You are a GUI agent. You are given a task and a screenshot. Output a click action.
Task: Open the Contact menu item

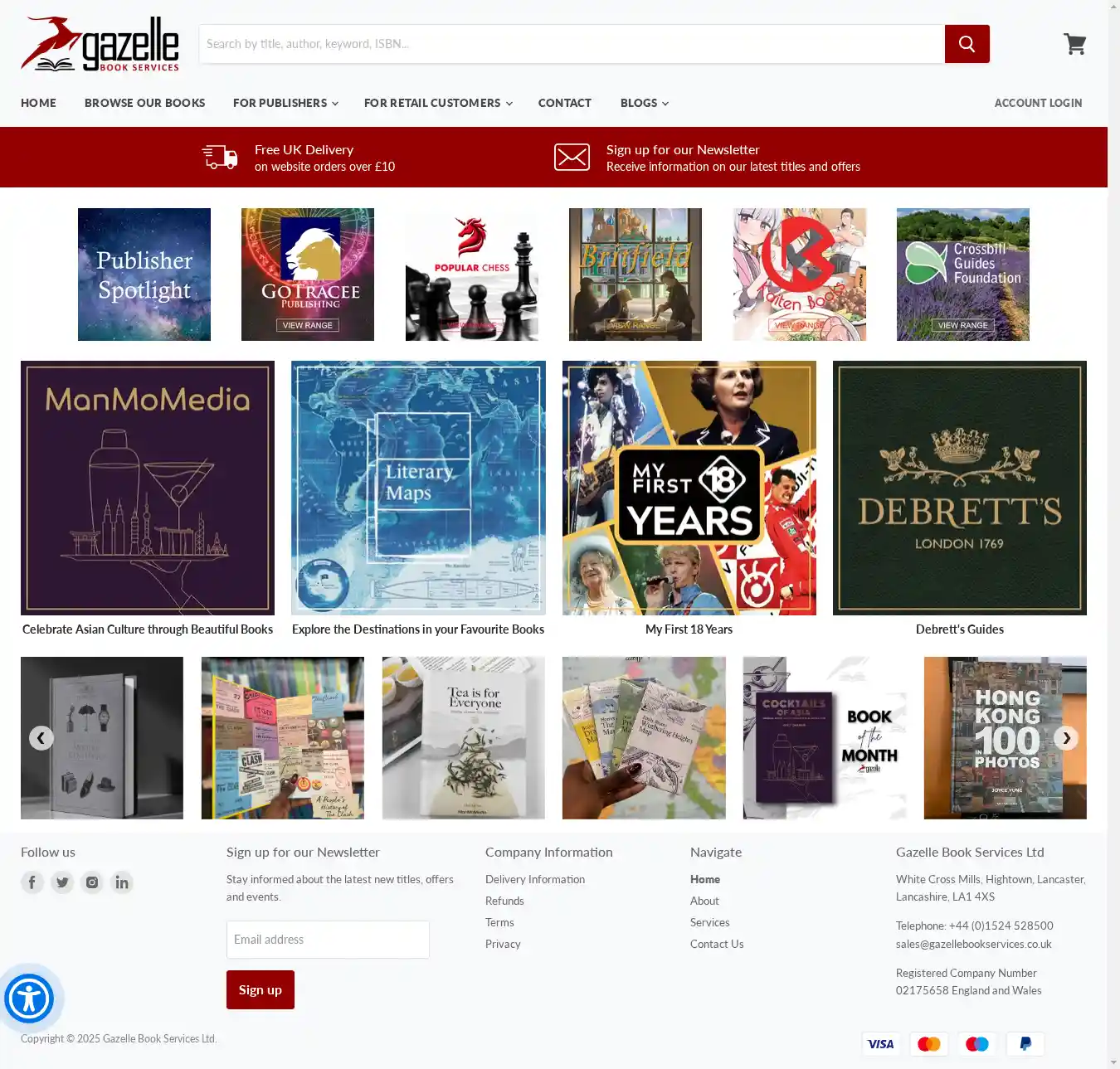coord(564,103)
